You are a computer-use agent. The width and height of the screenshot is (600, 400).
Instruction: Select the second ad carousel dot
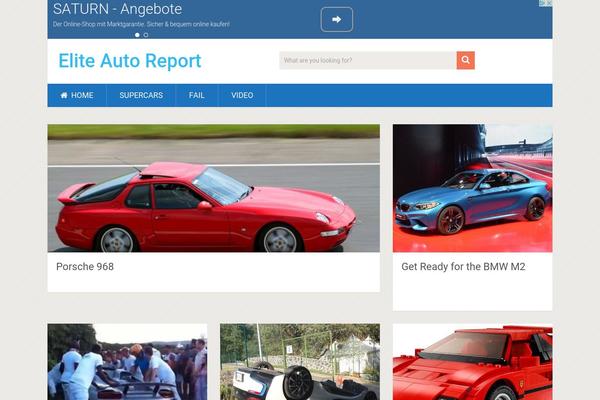coord(146,35)
